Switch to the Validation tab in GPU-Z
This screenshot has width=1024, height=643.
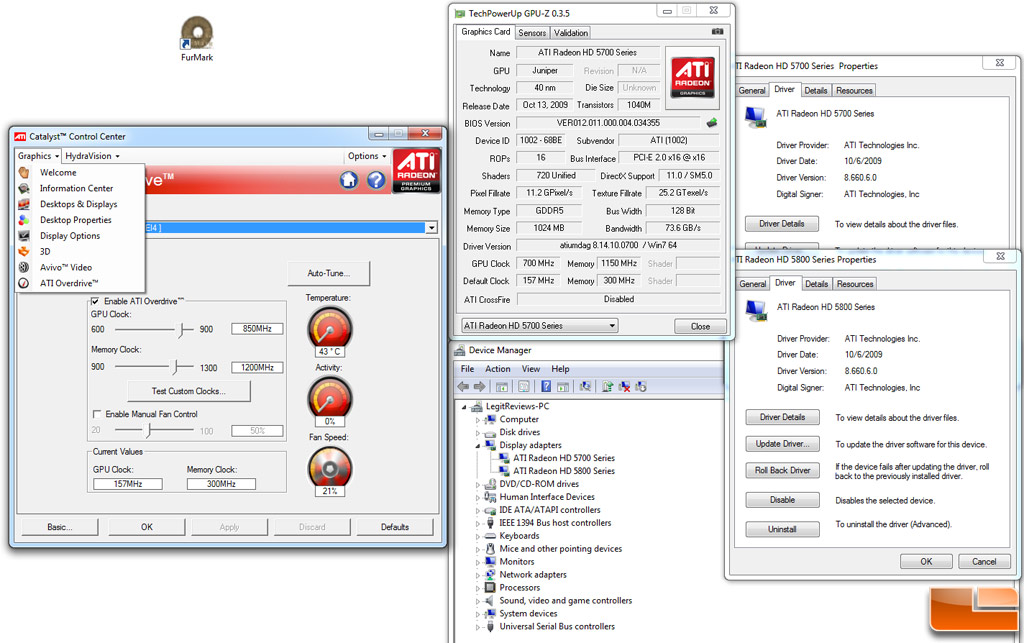click(x=571, y=33)
